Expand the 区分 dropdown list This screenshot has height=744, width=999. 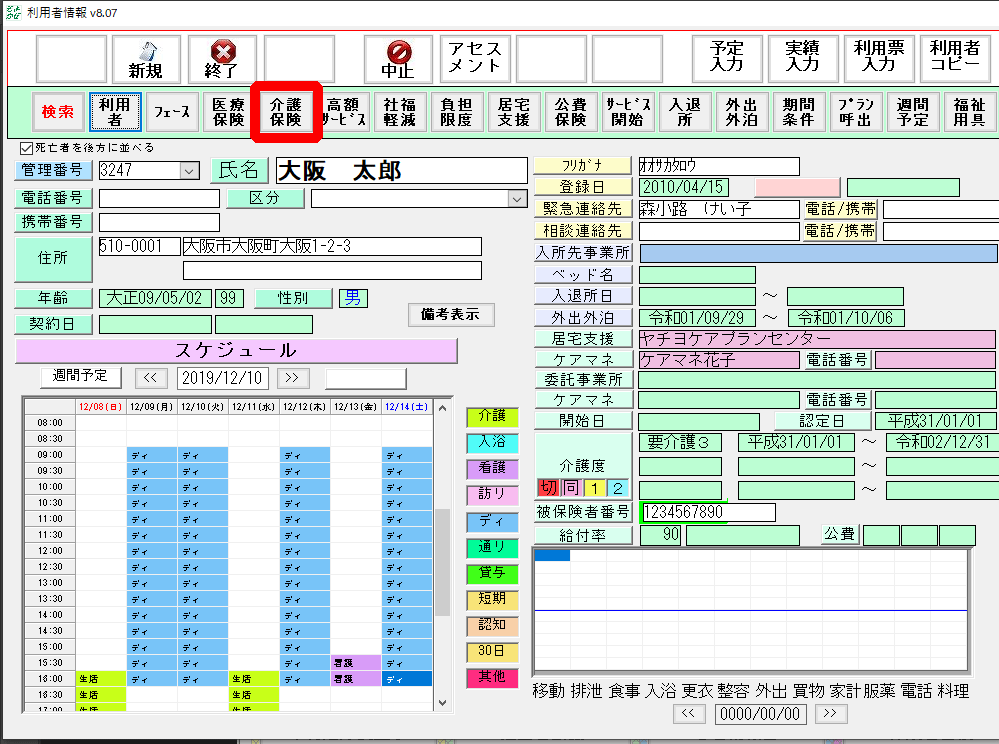pyautogui.click(x=517, y=198)
